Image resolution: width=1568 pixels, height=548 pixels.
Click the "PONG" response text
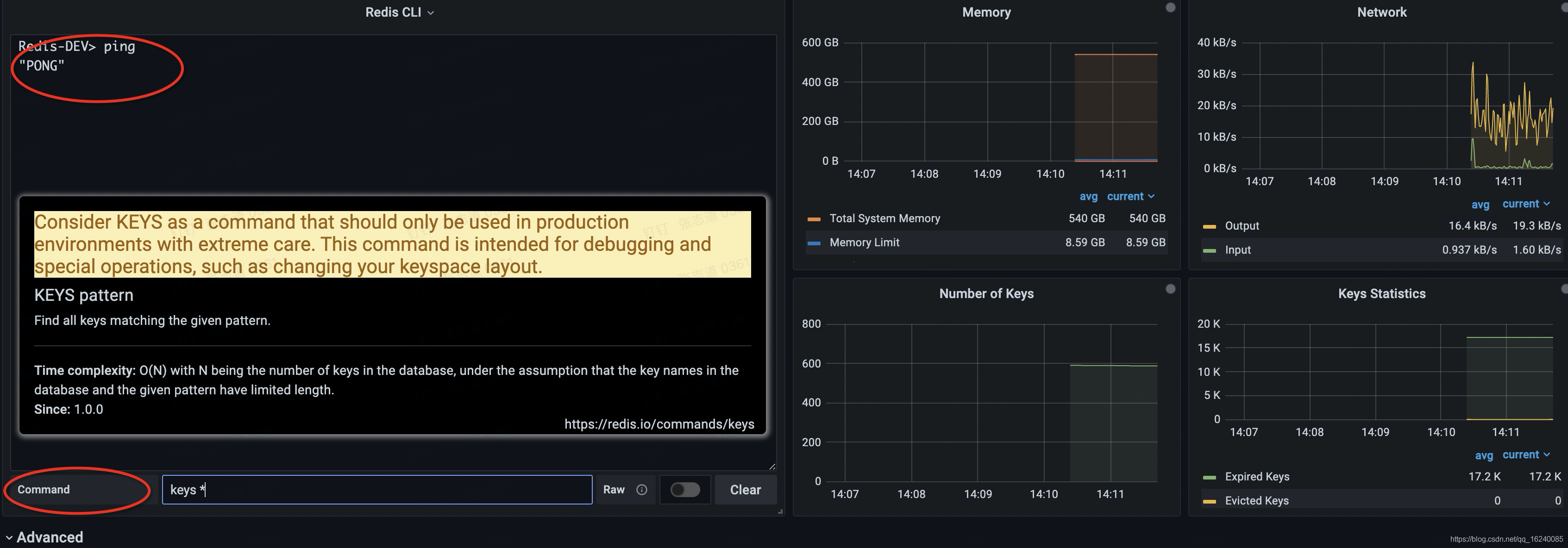pyautogui.click(x=41, y=66)
